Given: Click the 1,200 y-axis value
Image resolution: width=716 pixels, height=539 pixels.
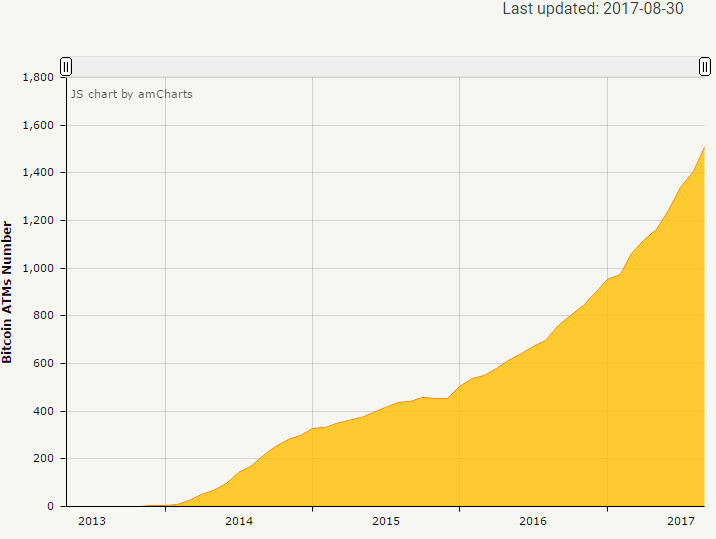Looking at the screenshot, I should pyautogui.click(x=38, y=220).
